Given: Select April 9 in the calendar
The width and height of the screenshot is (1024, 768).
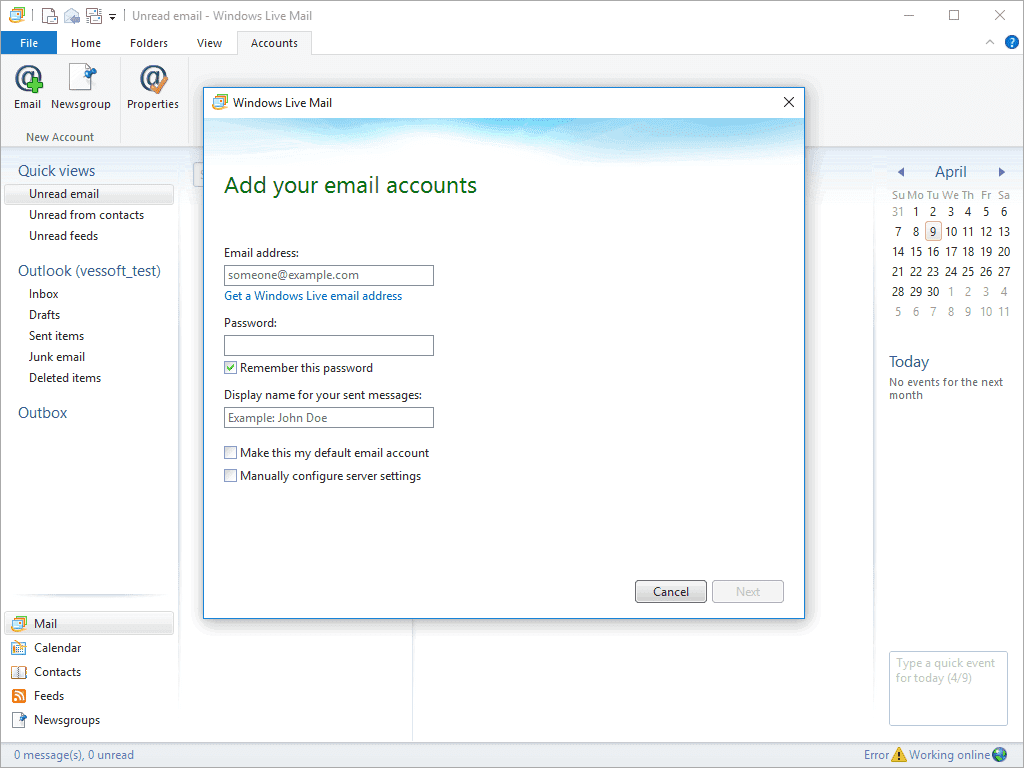Looking at the screenshot, I should 933,231.
